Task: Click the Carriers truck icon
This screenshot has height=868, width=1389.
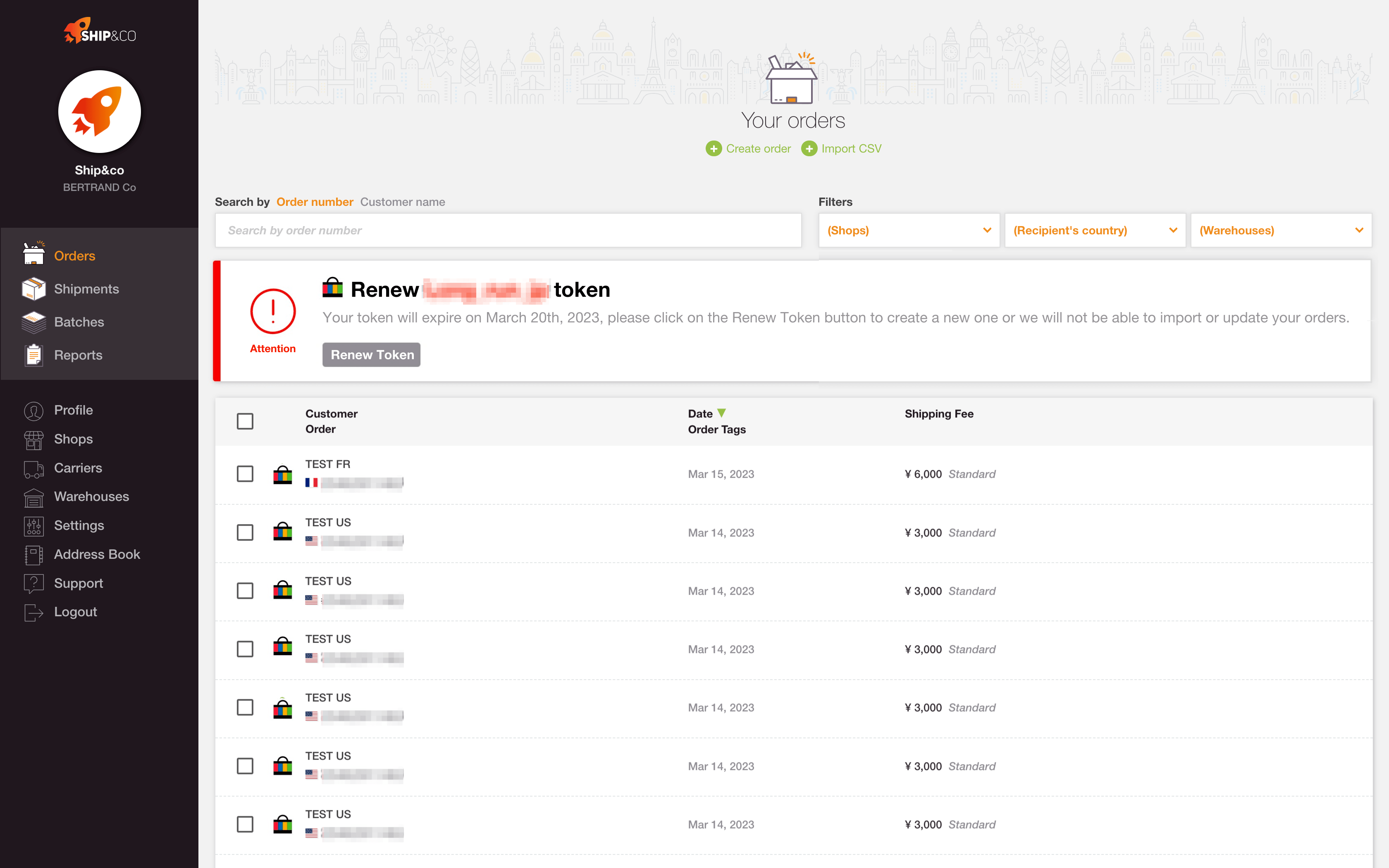Action: point(33,468)
